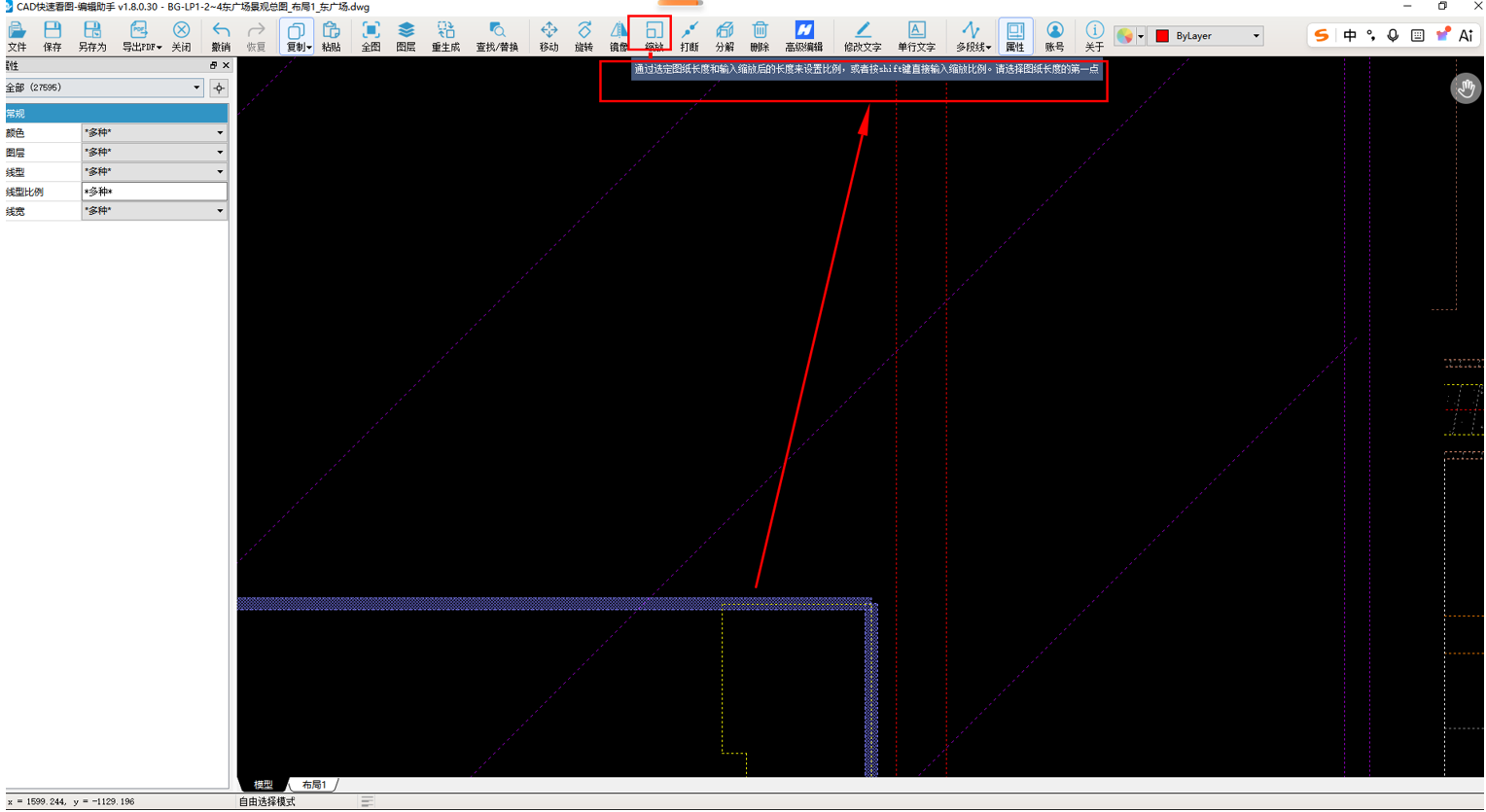This screenshot has width=1486, height=812.
Task: Click the 打断 break tool
Action: [690, 36]
